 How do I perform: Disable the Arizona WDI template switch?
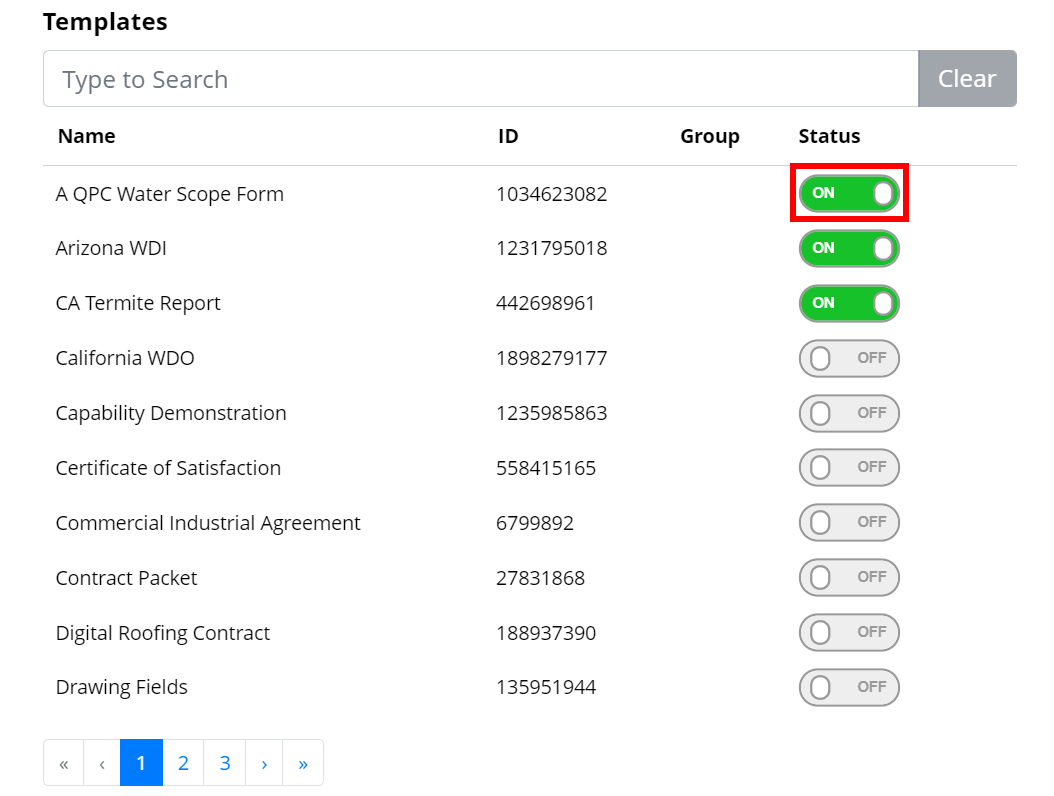pyautogui.click(x=849, y=249)
